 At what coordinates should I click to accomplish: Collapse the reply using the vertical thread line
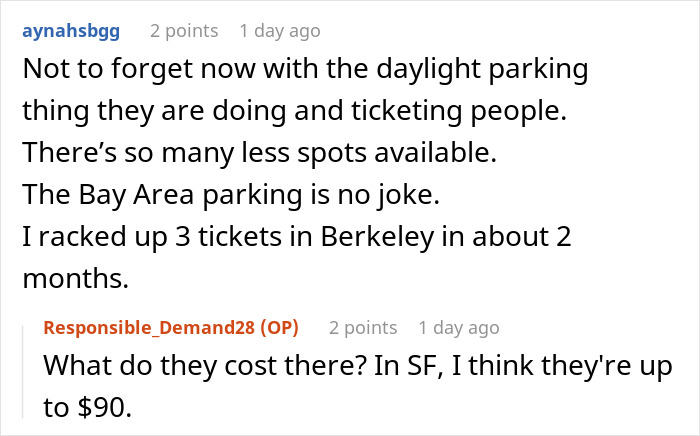25,372
